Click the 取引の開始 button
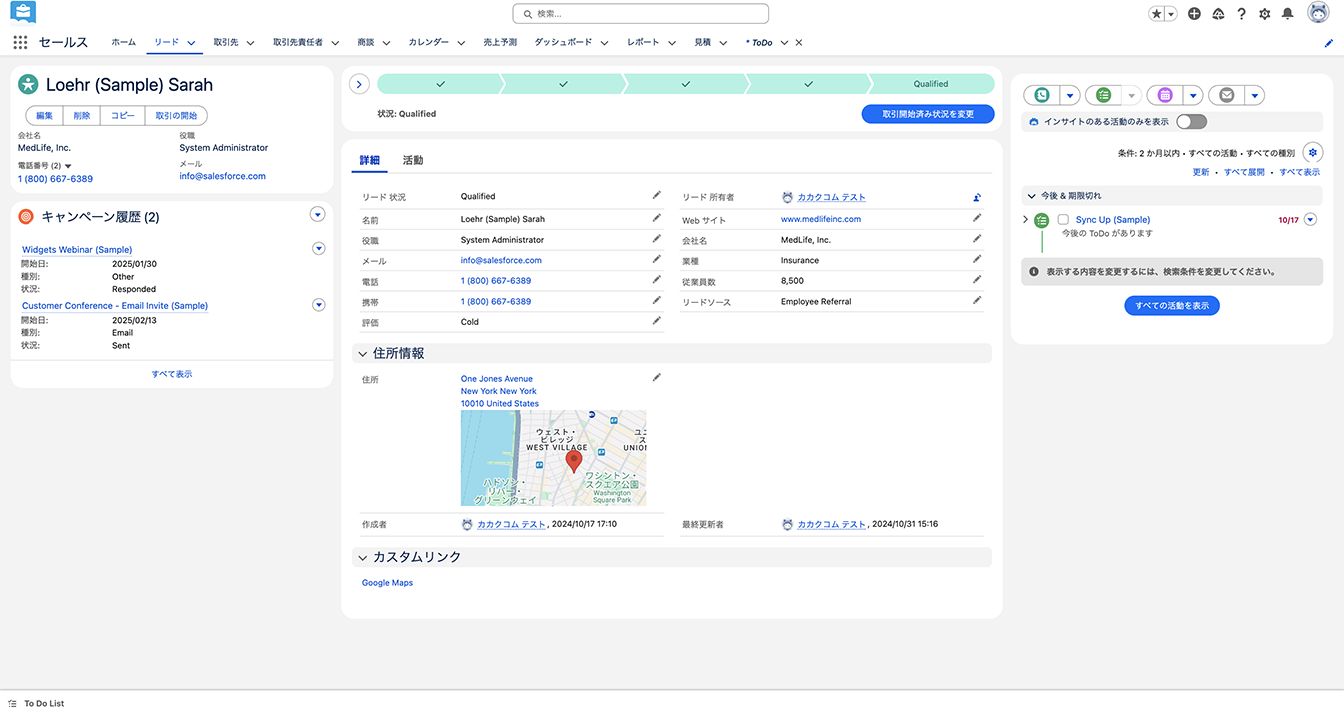The image size is (1344, 716). (x=176, y=116)
